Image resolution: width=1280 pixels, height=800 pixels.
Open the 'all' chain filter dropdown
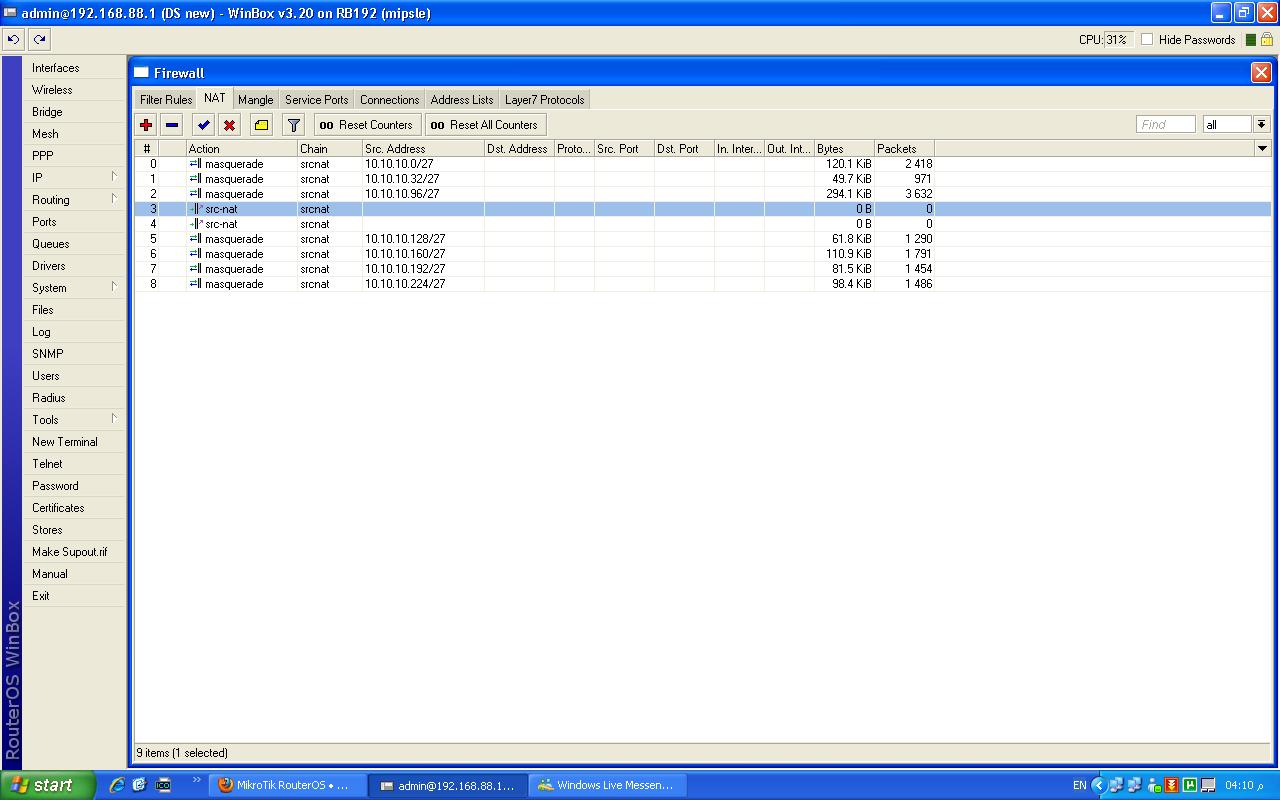point(1262,124)
